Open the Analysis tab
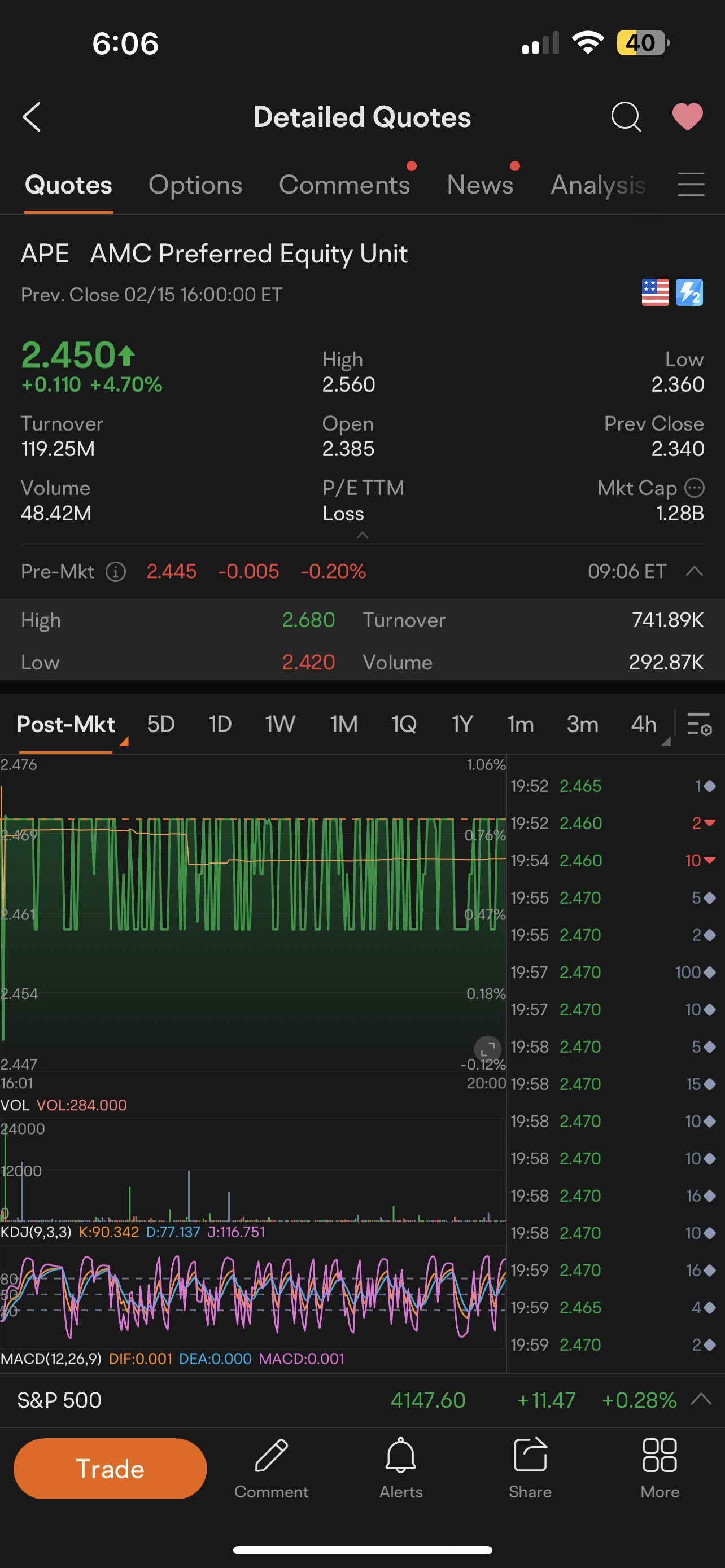This screenshot has height=1568, width=725. [599, 185]
